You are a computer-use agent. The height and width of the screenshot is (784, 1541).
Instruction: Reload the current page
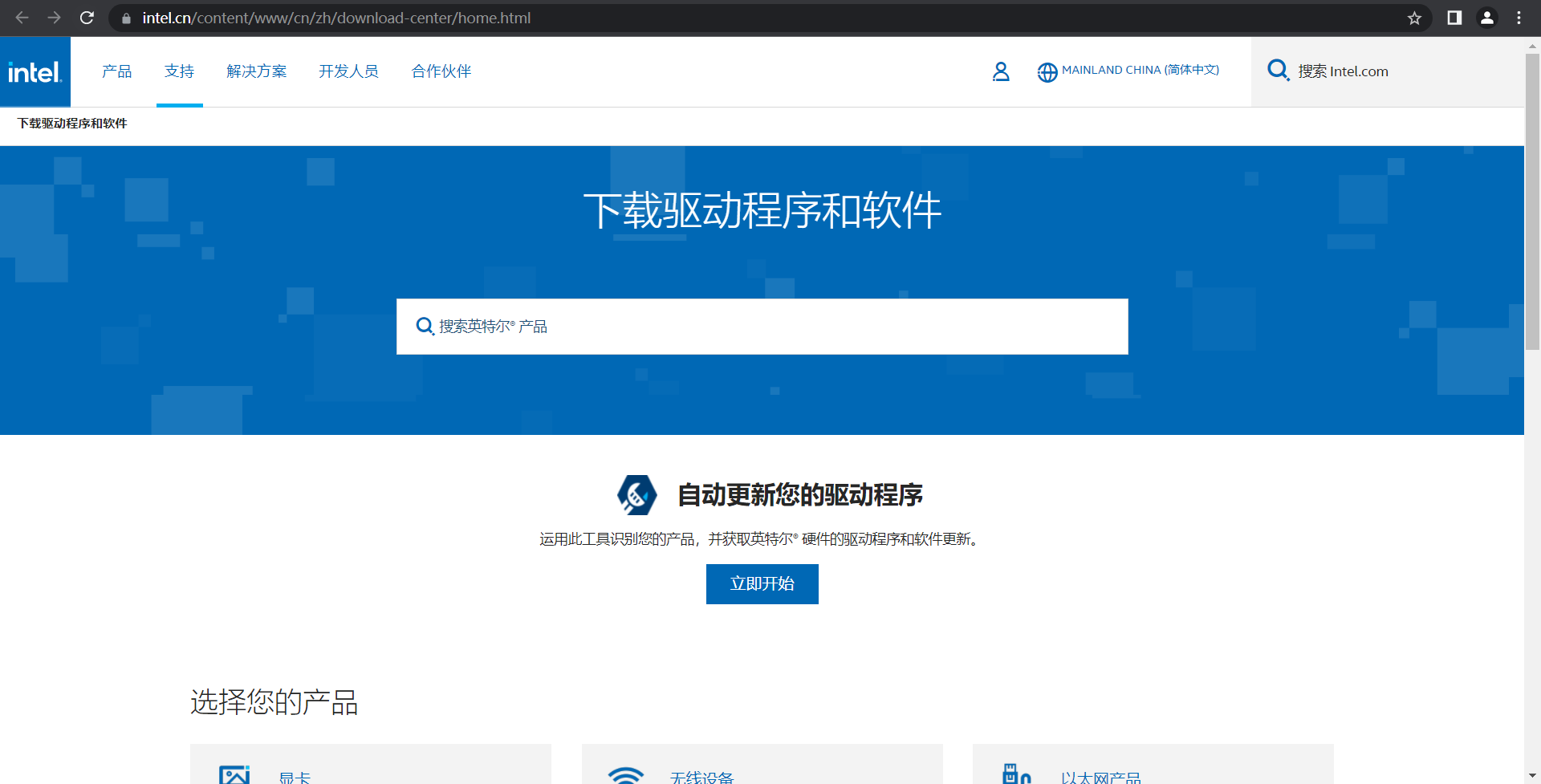(87, 18)
